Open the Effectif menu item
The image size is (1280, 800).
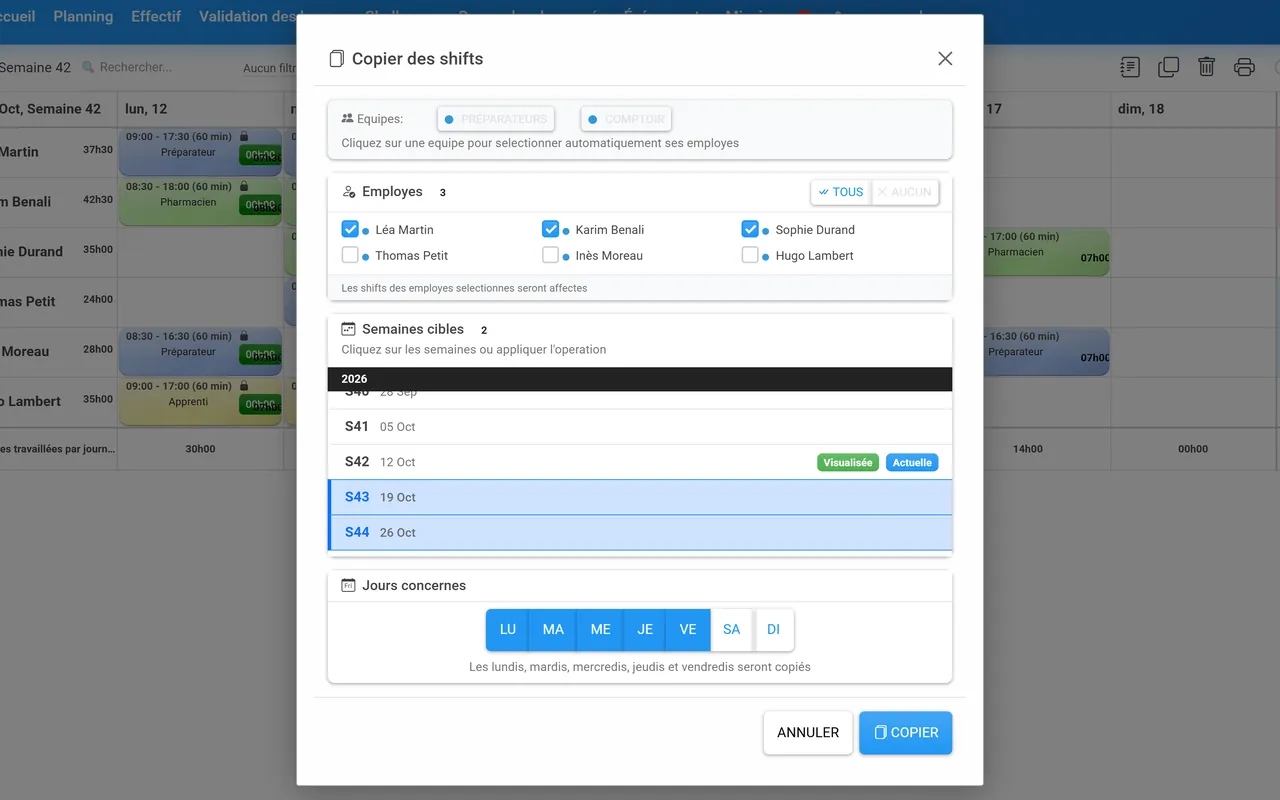coord(156,16)
